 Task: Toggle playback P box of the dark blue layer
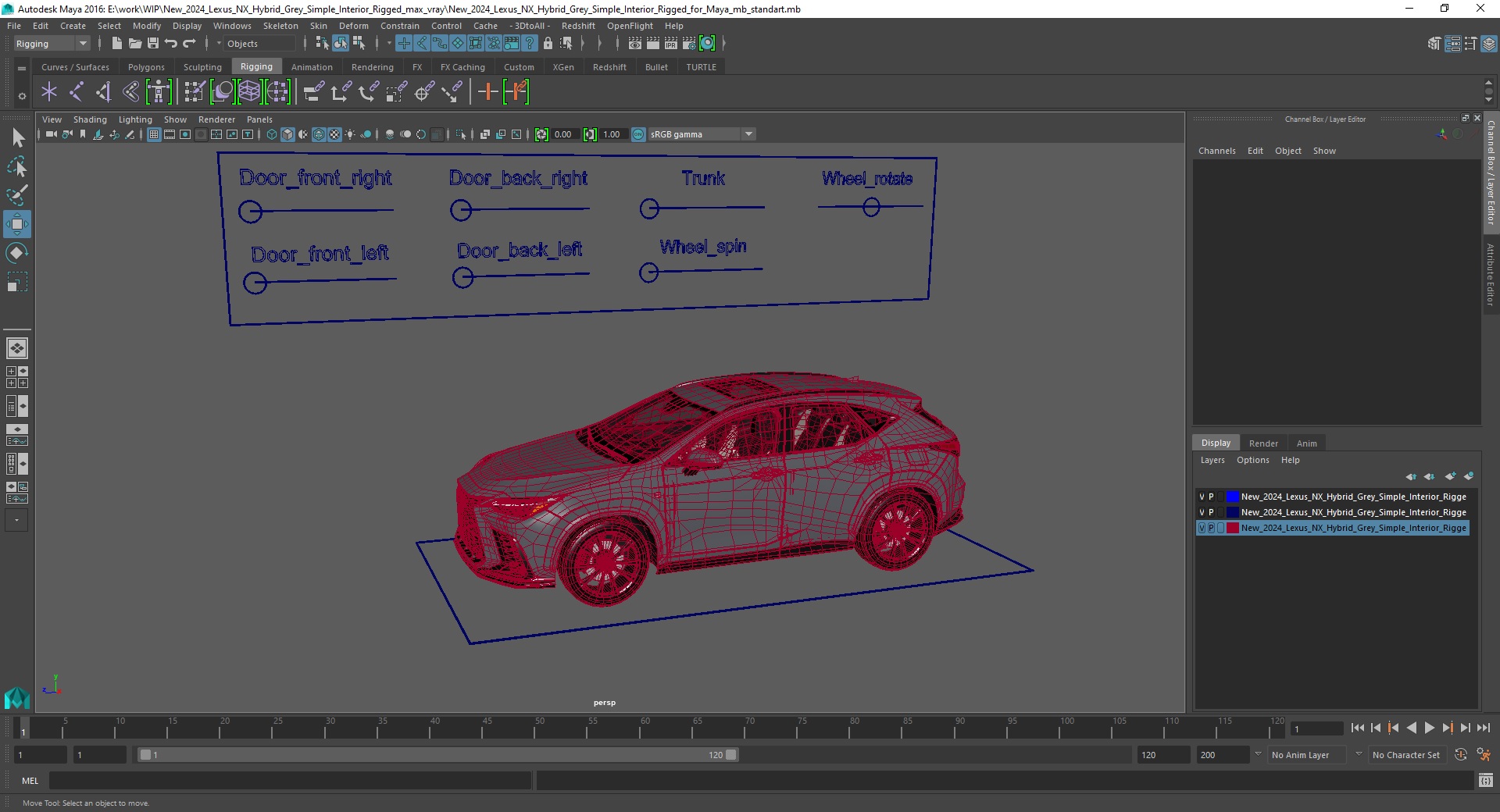coord(1211,512)
